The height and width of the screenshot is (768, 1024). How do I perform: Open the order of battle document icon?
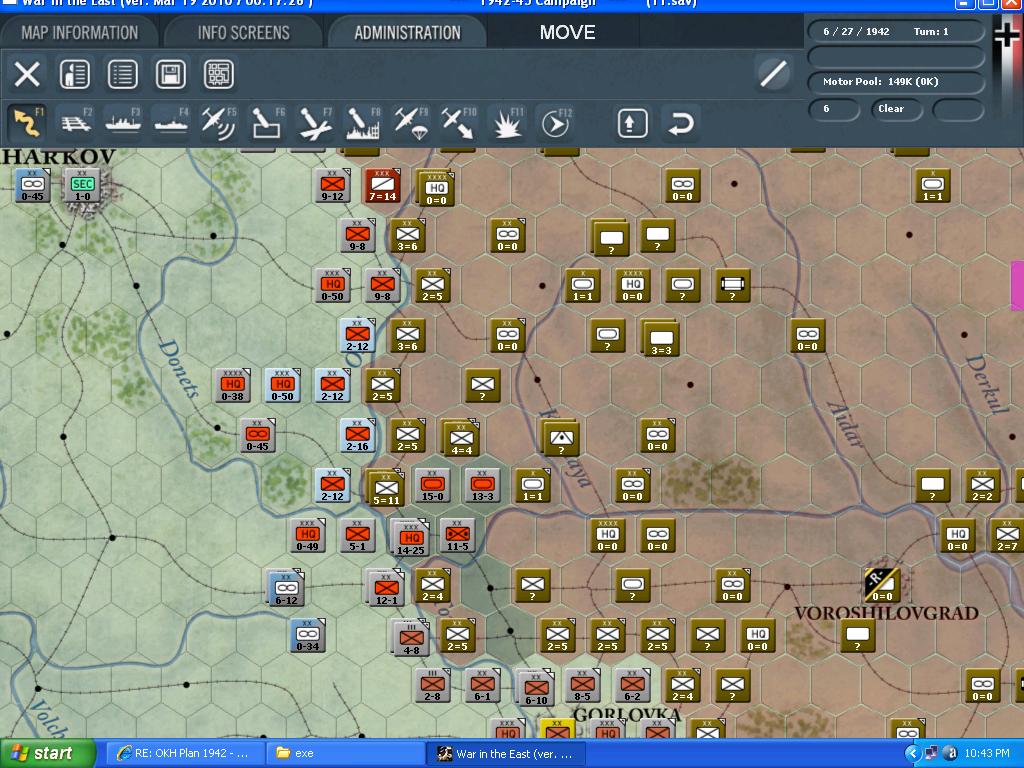point(74,74)
